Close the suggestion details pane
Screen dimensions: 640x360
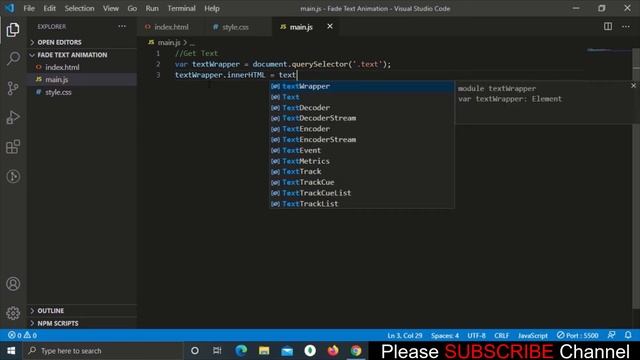633,85
